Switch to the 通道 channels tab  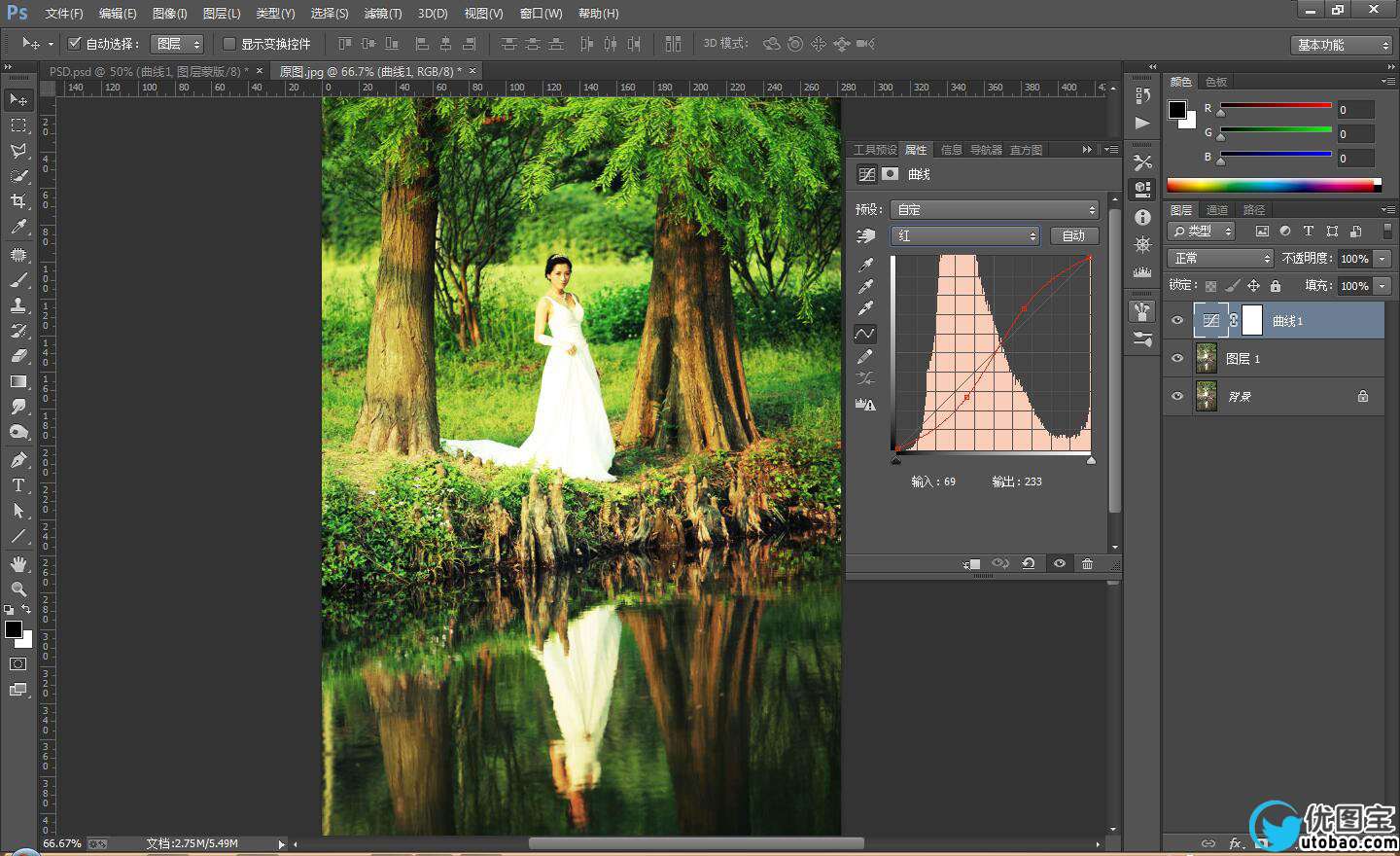1216,210
